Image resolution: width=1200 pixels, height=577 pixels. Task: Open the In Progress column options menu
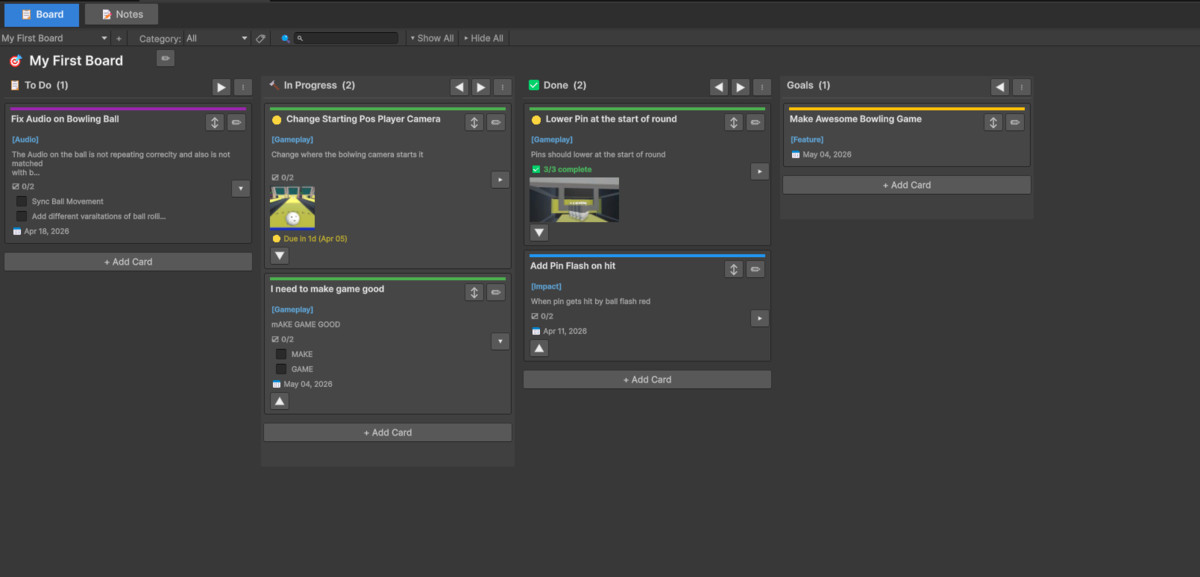point(503,87)
